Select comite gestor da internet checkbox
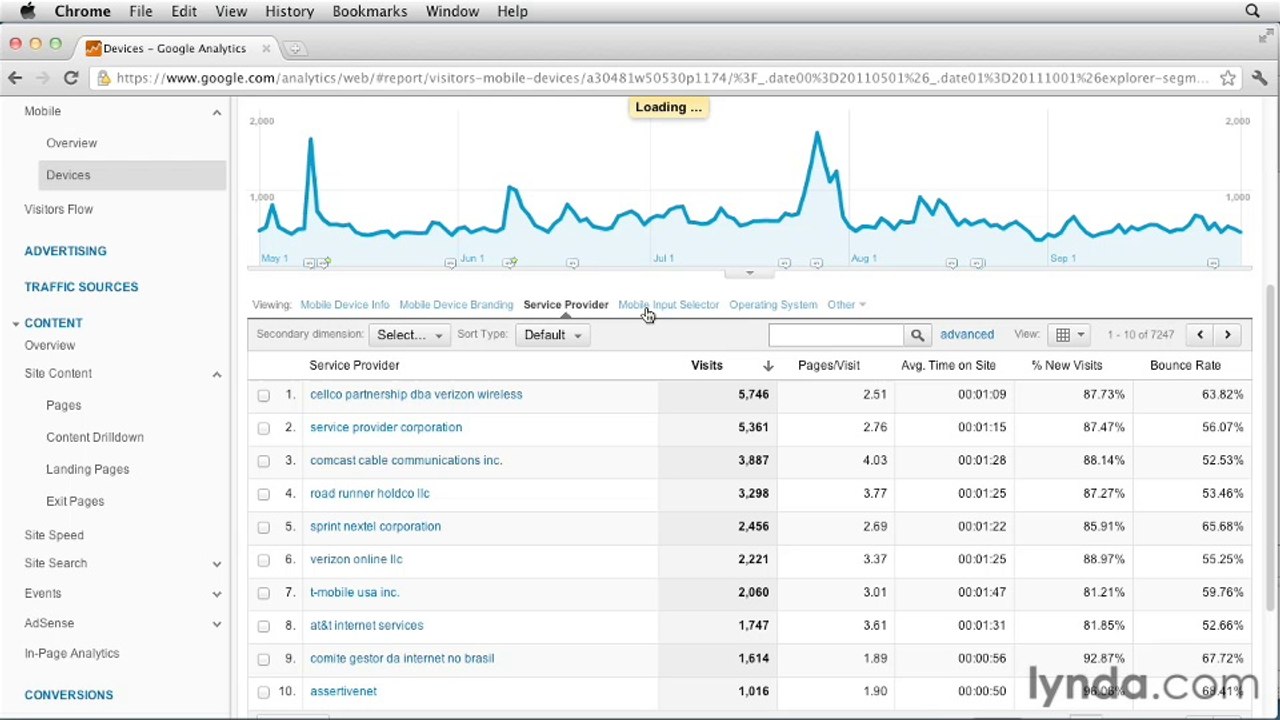 [264, 659]
